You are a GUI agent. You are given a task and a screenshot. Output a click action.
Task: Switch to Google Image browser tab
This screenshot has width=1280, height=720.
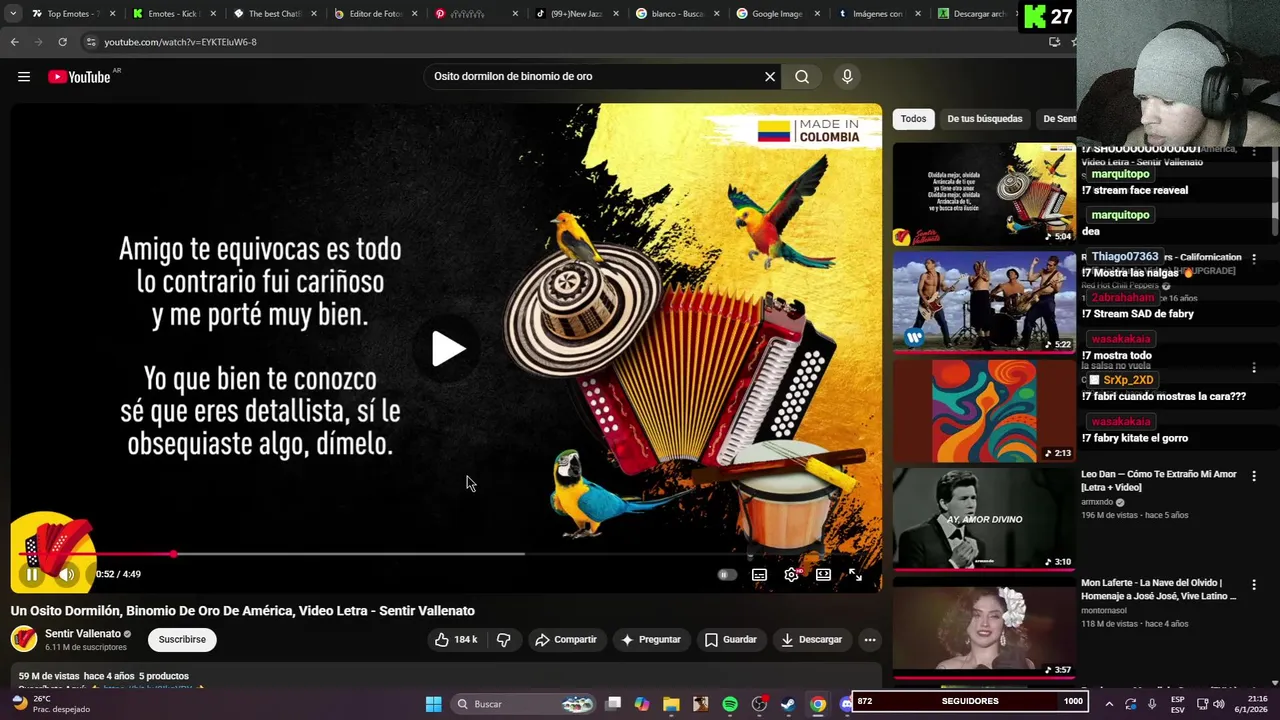pyautogui.click(x=779, y=14)
